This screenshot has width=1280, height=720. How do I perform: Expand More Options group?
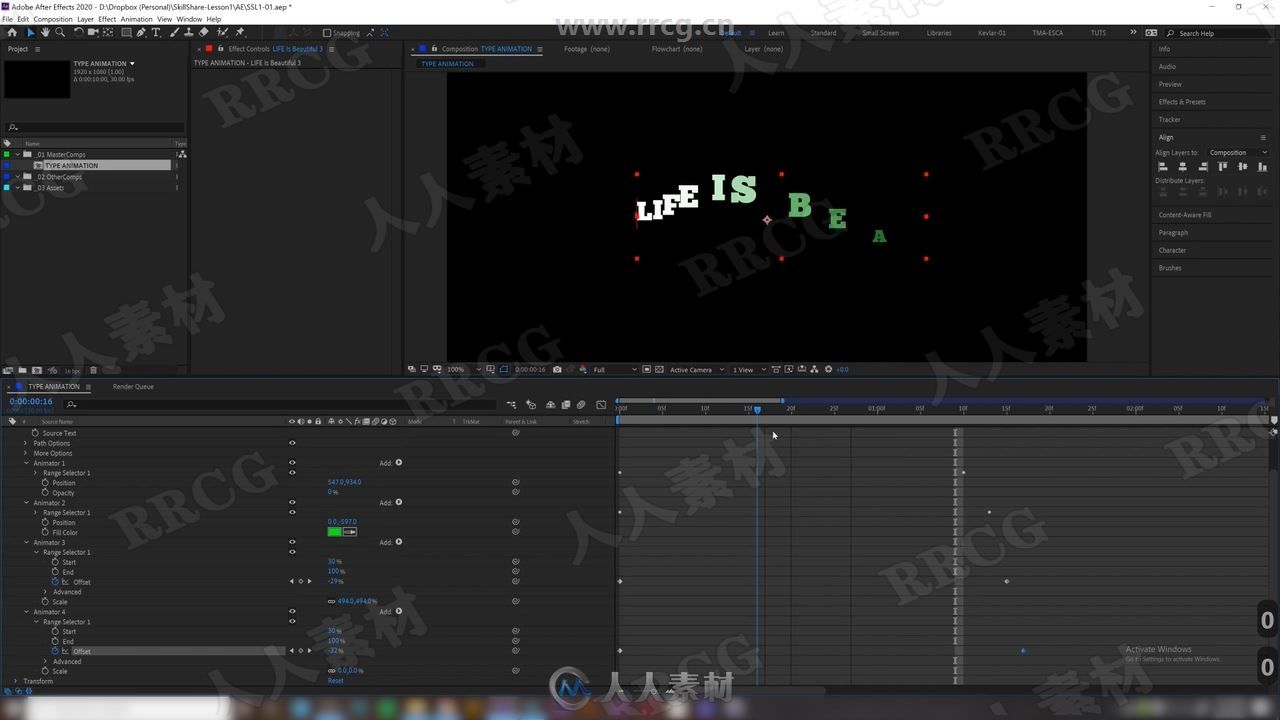[x=27, y=453]
